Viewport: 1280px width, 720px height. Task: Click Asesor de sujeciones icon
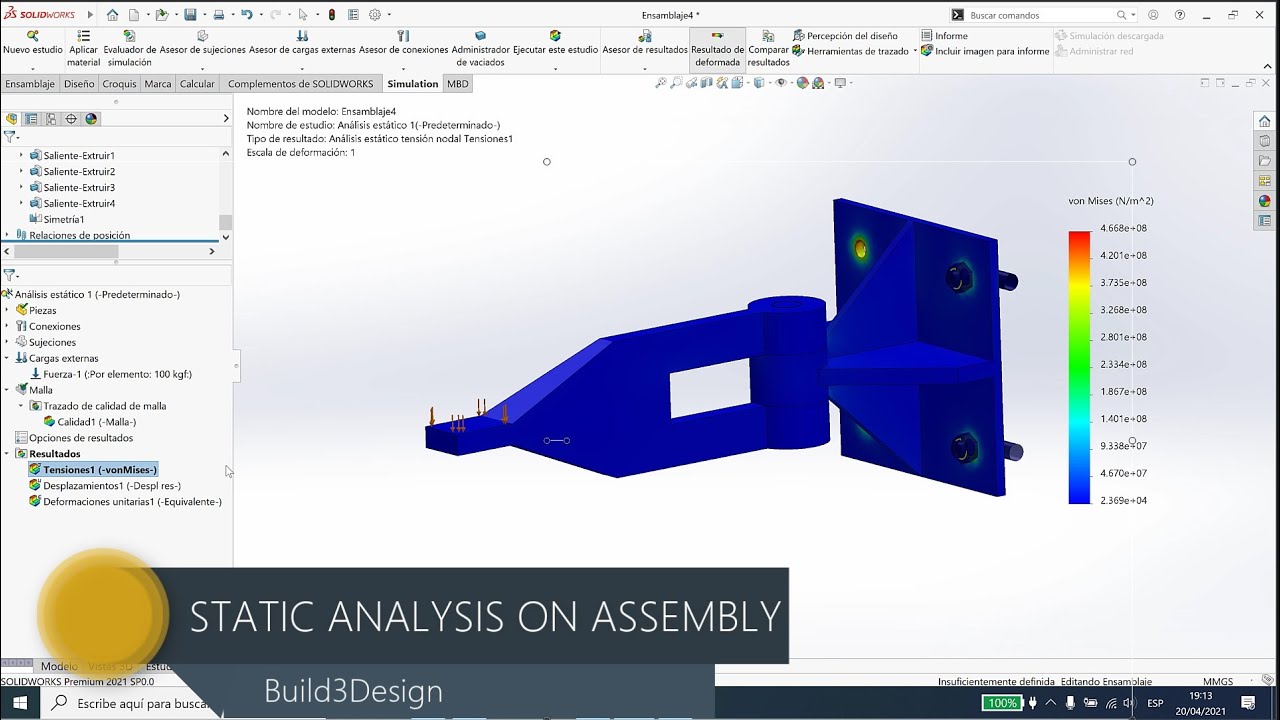pos(203,36)
